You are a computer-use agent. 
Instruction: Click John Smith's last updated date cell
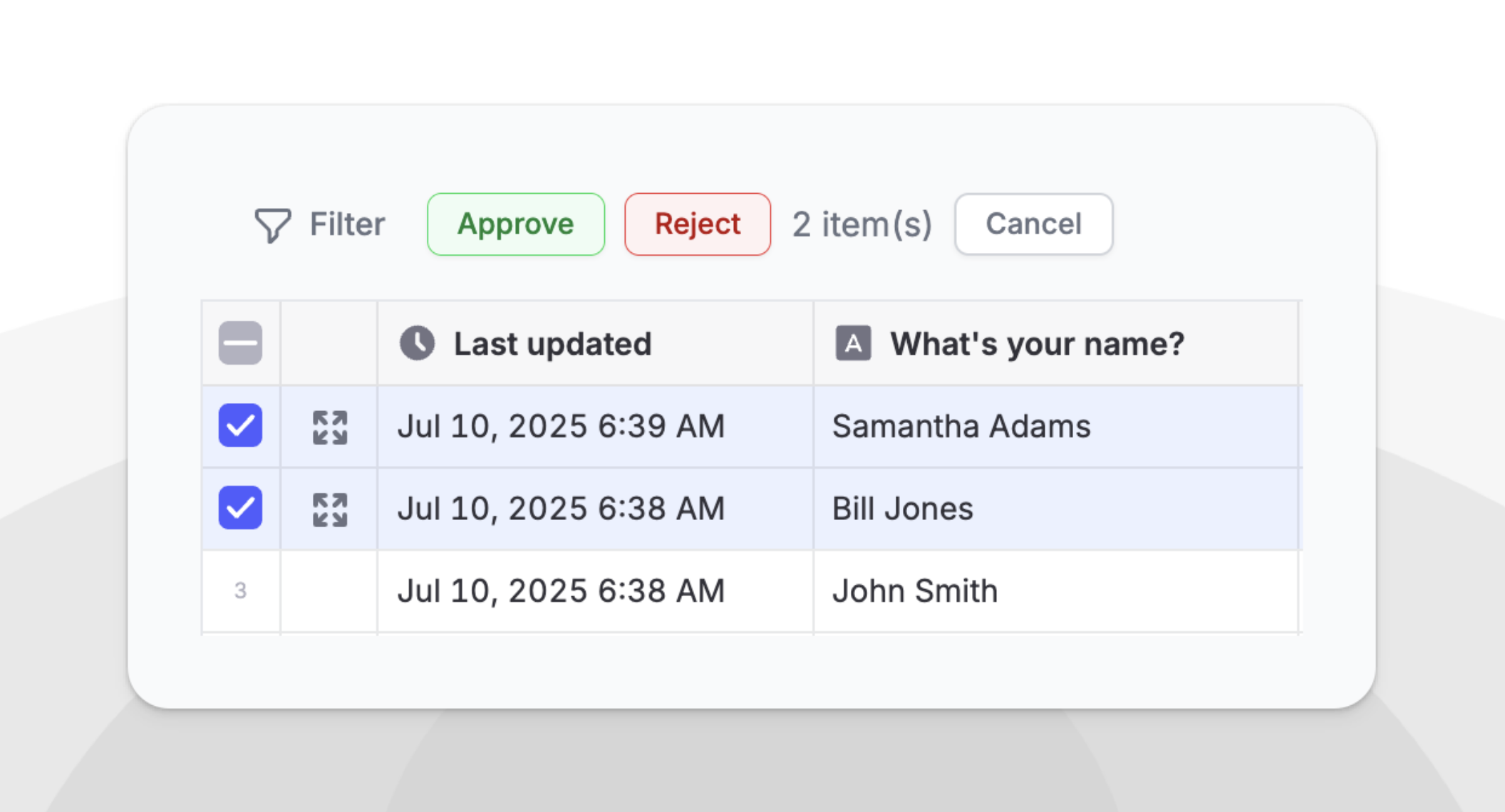coord(561,591)
